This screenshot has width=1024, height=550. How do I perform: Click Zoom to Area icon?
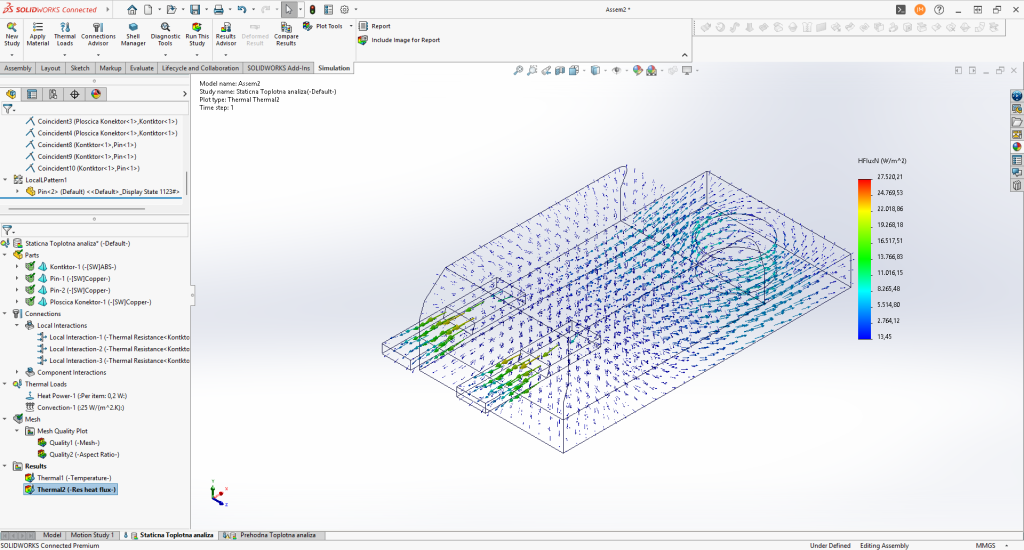pos(532,70)
